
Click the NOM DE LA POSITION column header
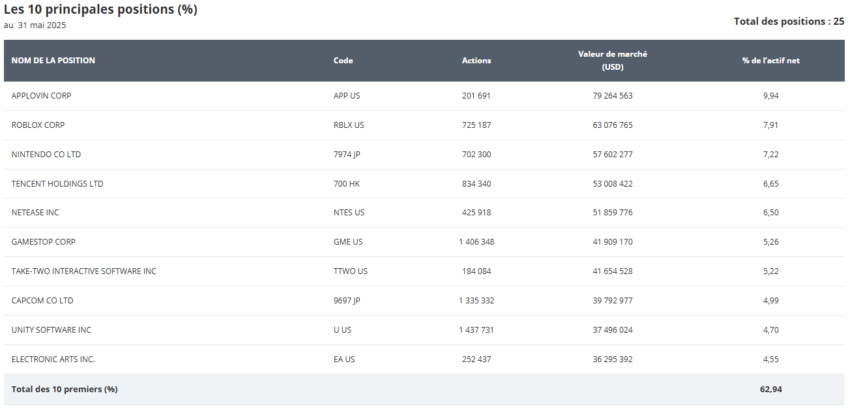(53, 60)
